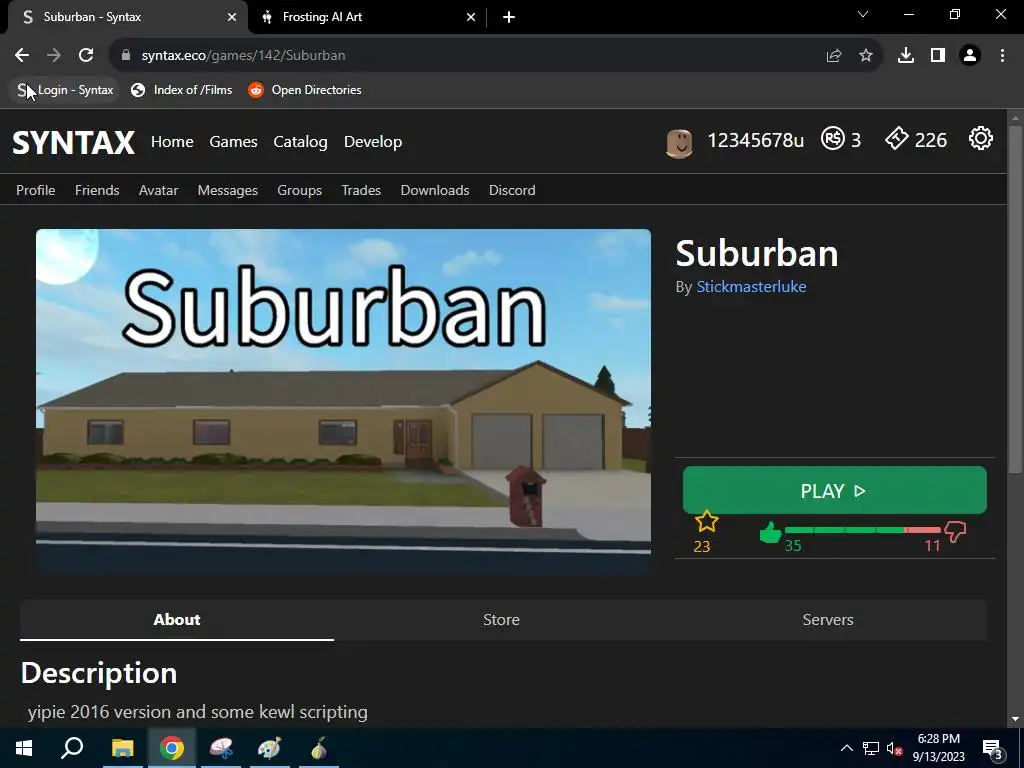Screen dimensions: 1024x768
Task: Open settings gear icon on Syntax
Action: coord(980,138)
